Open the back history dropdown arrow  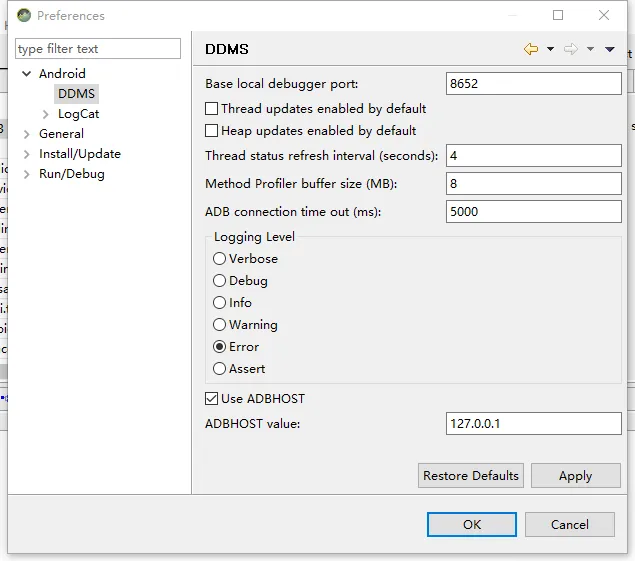click(x=550, y=49)
